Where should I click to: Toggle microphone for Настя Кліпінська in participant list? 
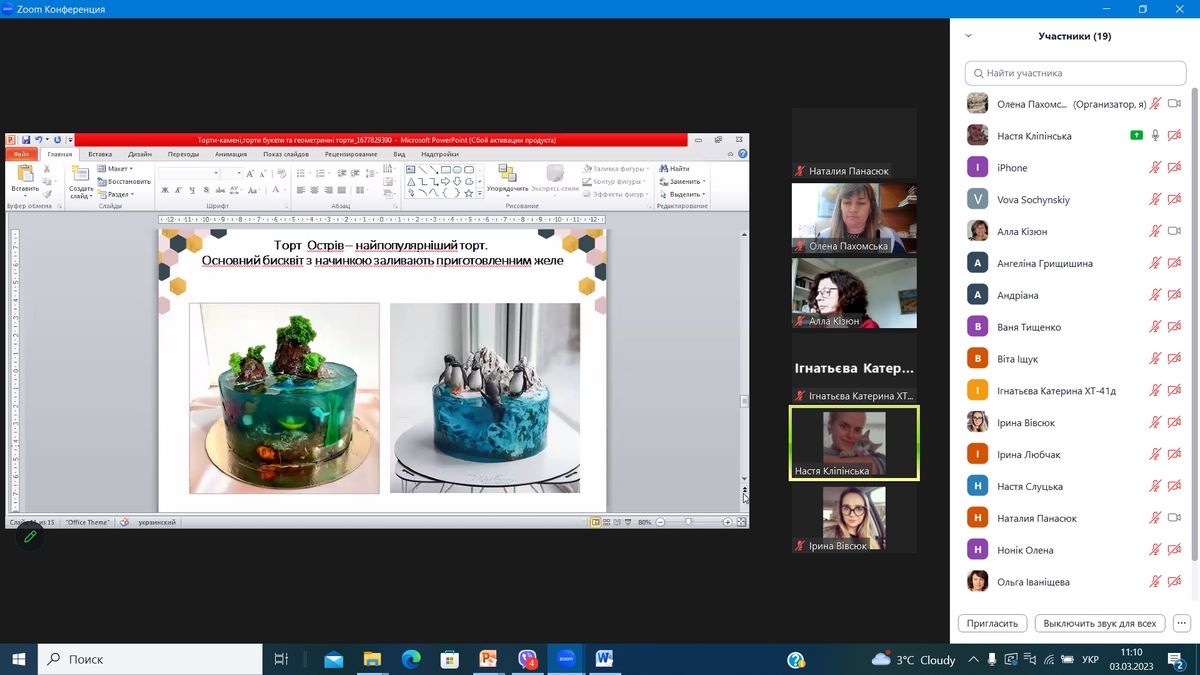click(1155, 136)
